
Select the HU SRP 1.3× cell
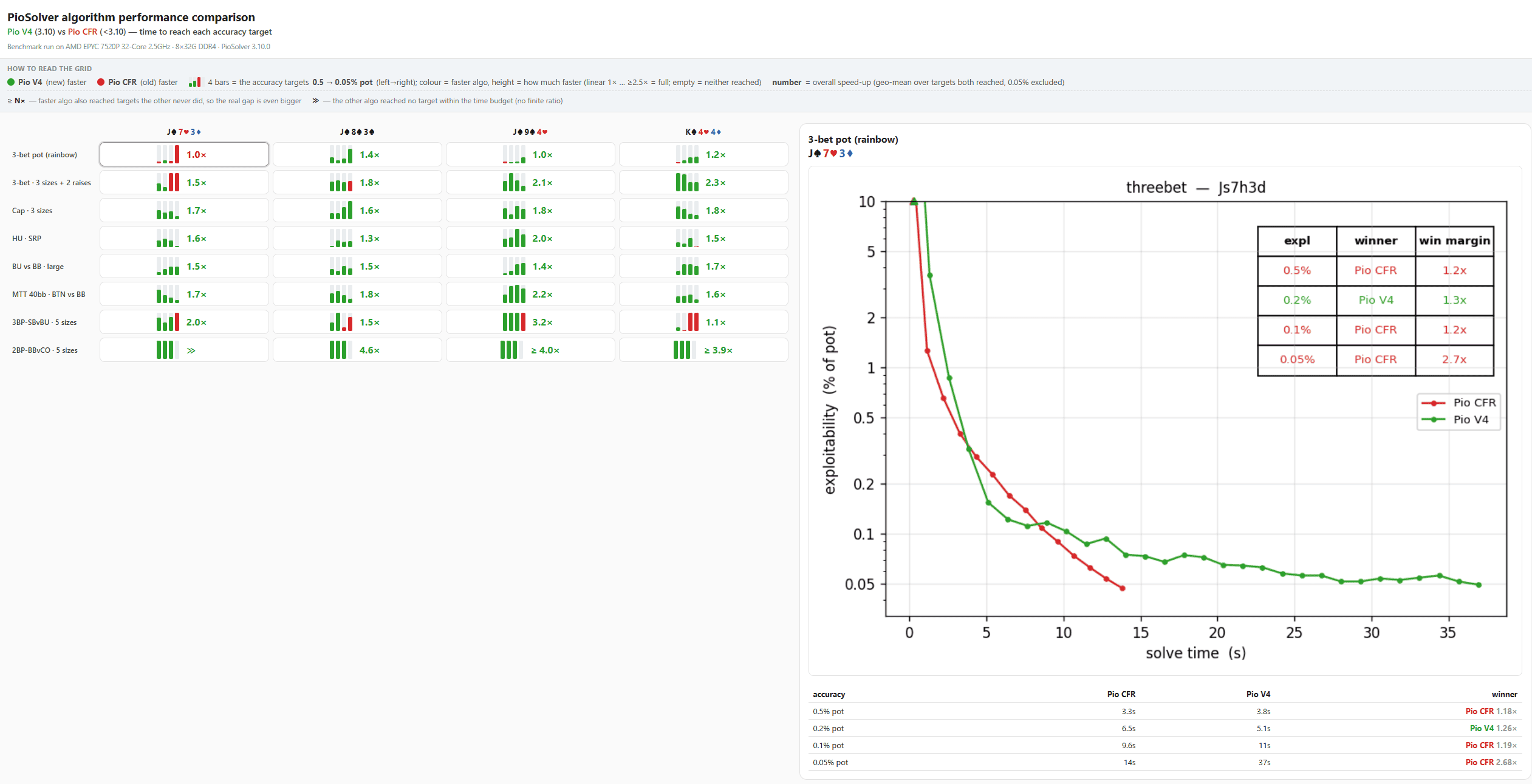tap(357, 238)
